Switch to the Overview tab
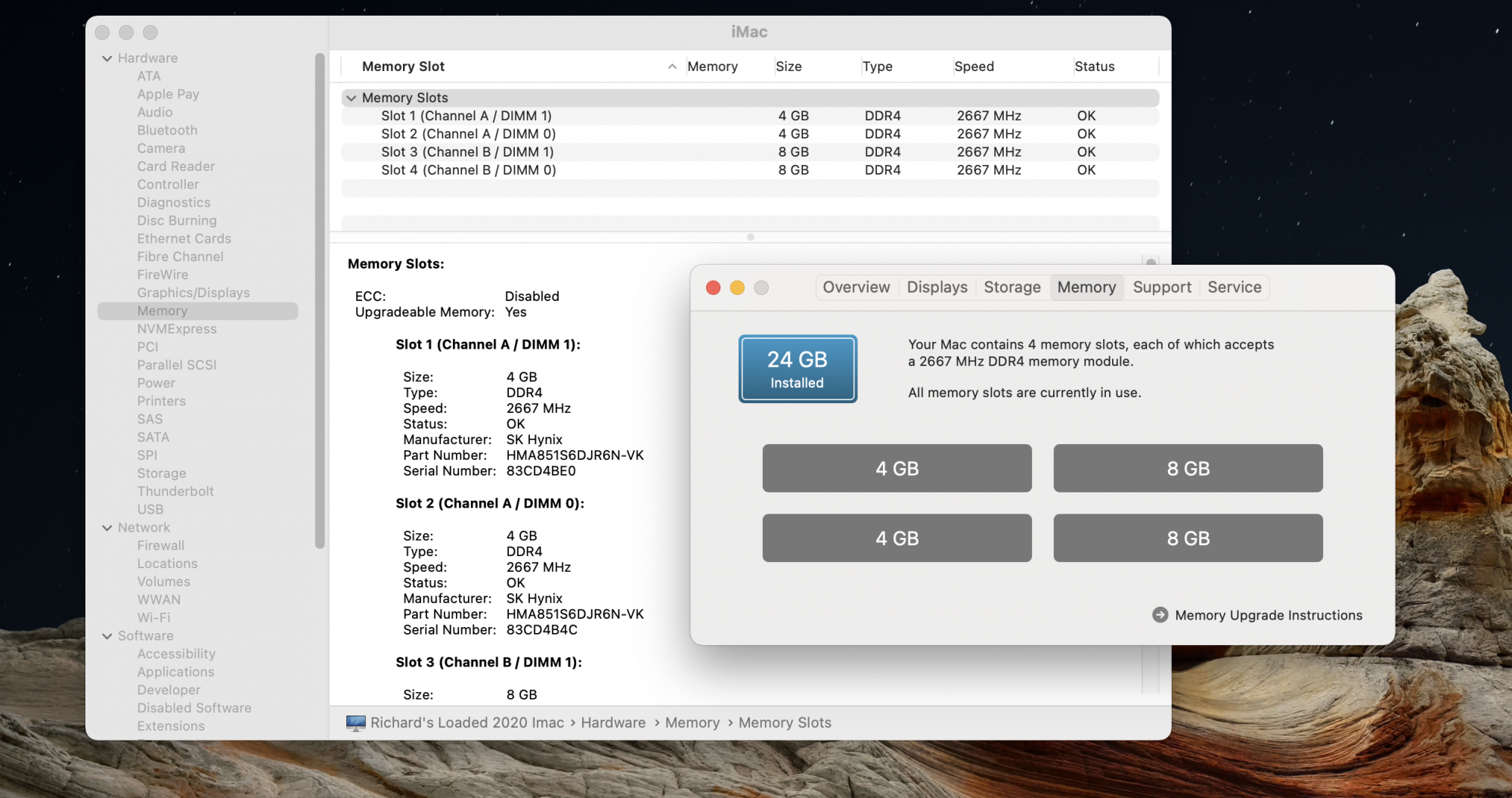Image resolution: width=1512 pixels, height=798 pixels. (857, 287)
